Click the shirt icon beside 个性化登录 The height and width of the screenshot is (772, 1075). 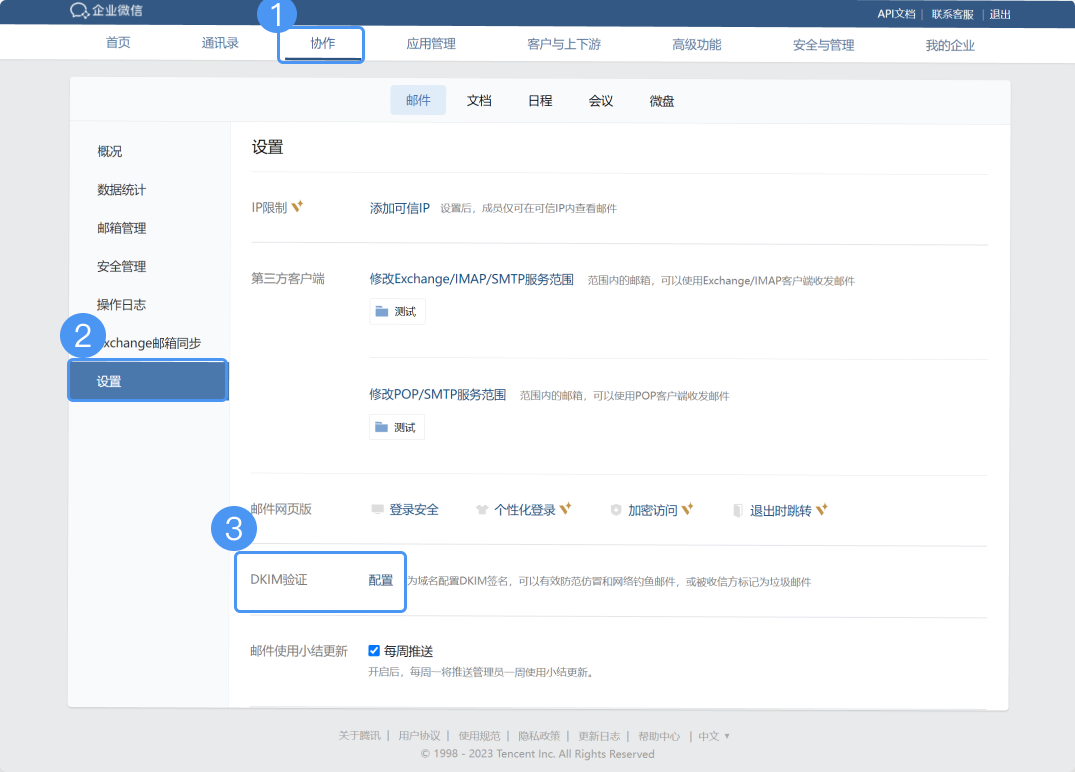click(482, 510)
